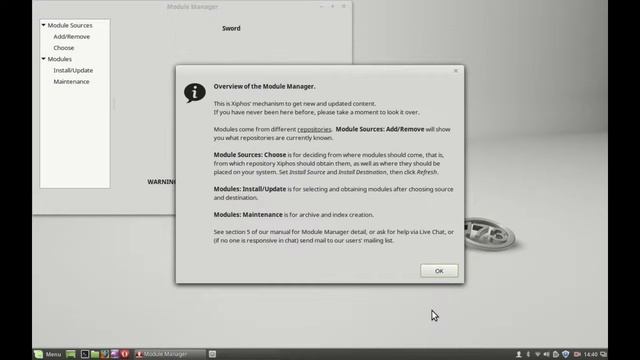640x360 pixels.
Task: Launch the terminal from the taskbar
Action: point(84,354)
